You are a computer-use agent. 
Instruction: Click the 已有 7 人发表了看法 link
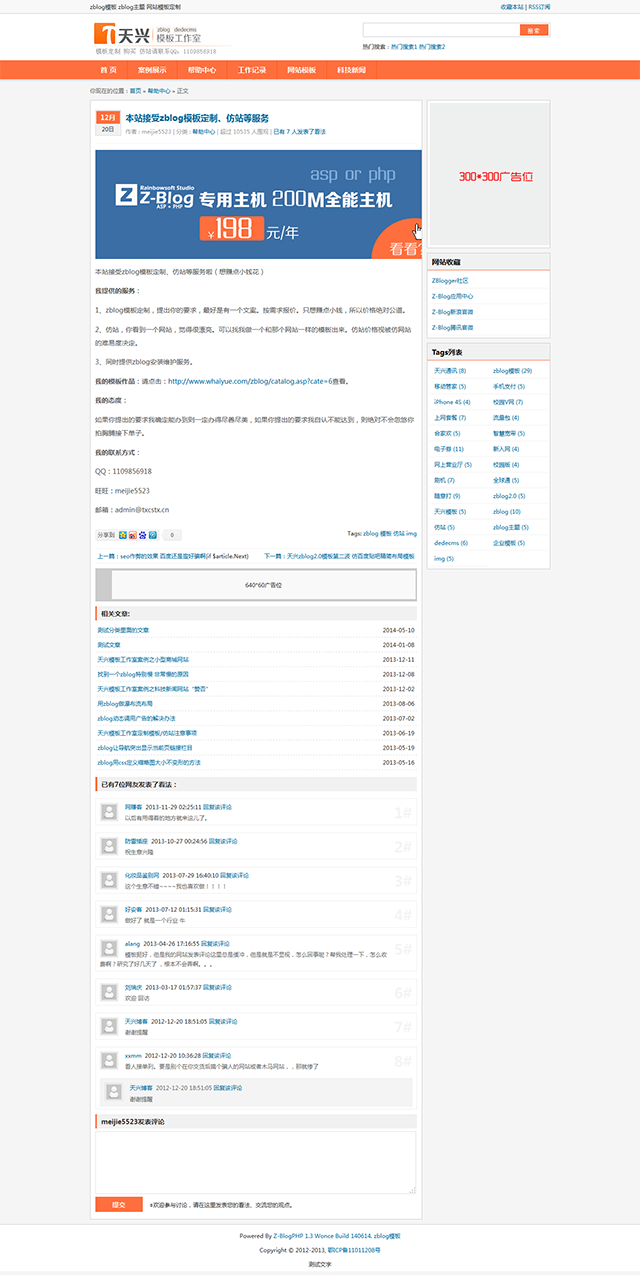click(299, 131)
